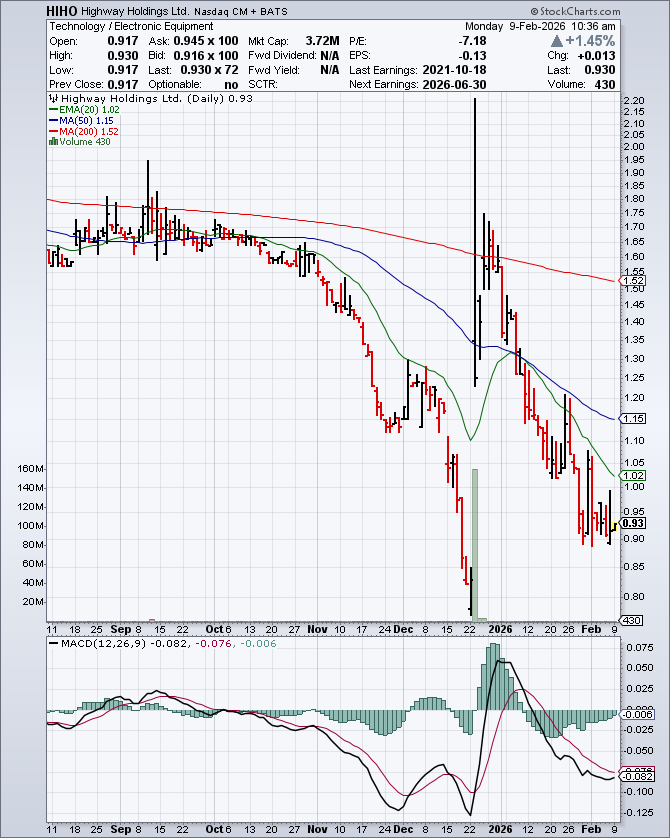Click the red 1.52 MA(200) price tag
Screen dimensions: 670x838
pos(633,281)
